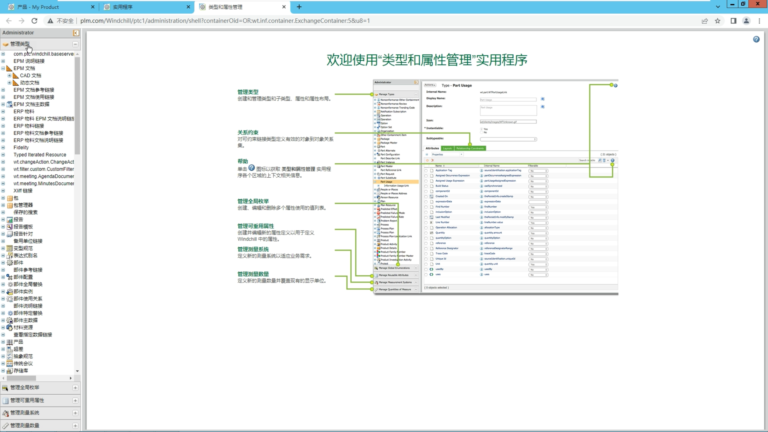This screenshot has width=768, height=432.
Task: Switch to the 产品 - My Product tab
Action: (x=51, y=7)
